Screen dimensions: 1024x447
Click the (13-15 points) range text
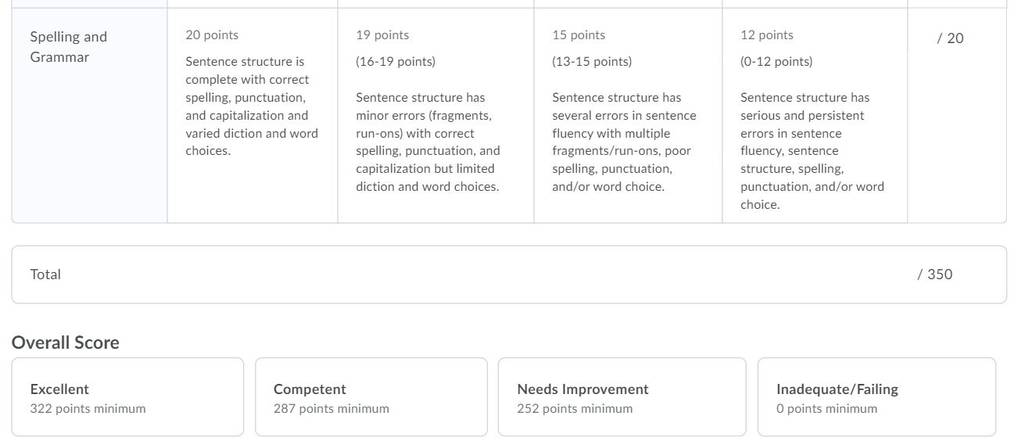pos(592,62)
